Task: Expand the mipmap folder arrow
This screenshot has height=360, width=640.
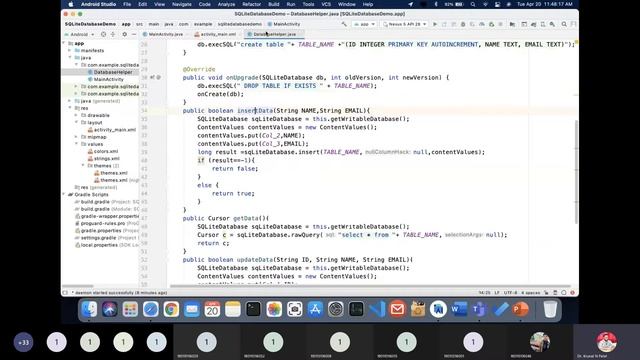Action: coord(76,137)
